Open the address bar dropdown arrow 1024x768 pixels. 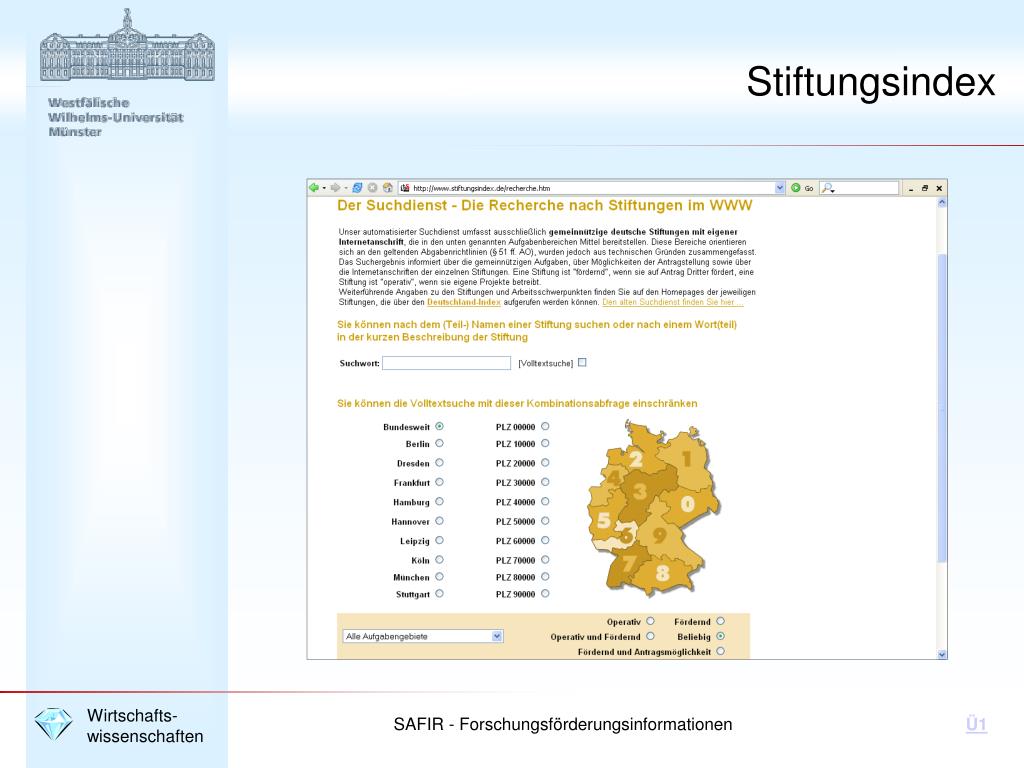click(x=780, y=188)
